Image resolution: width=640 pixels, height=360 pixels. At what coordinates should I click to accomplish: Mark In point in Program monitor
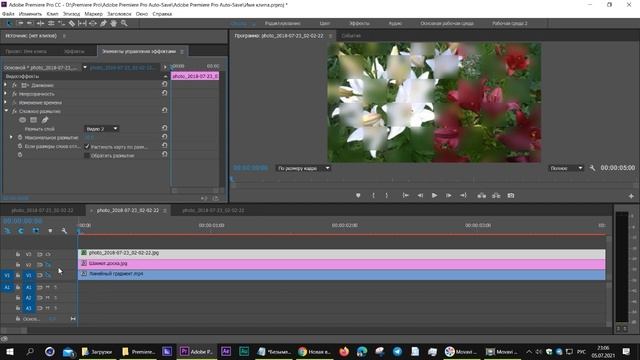pyautogui.click(x=373, y=196)
